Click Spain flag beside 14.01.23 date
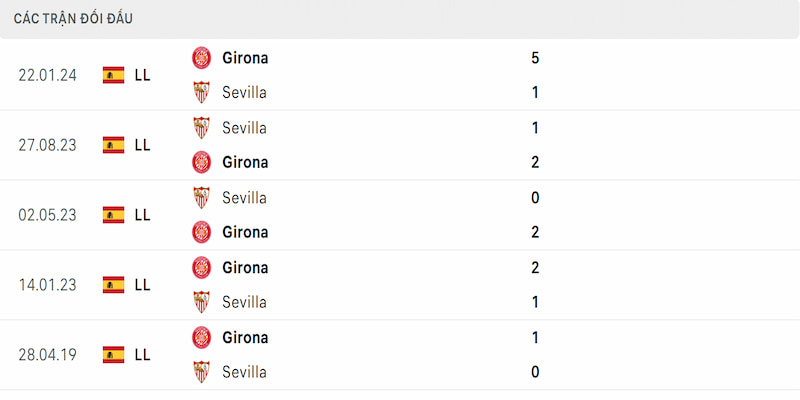The image size is (800, 400). coord(113,285)
